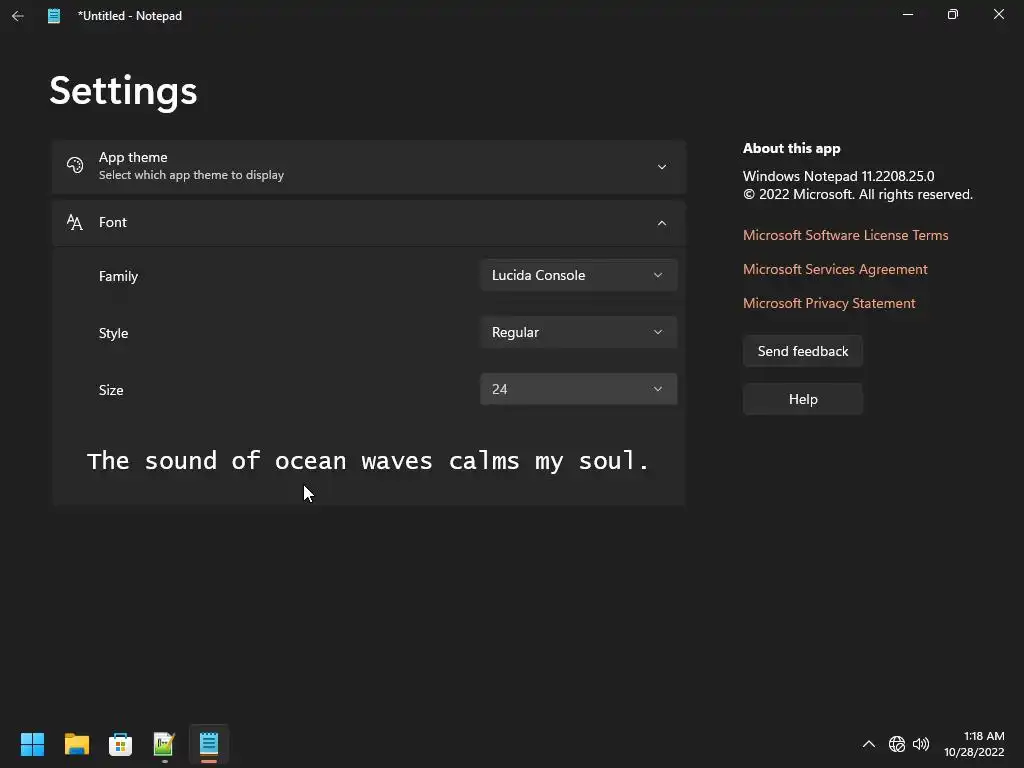The image size is (1024, 768).
Task: Collapse the Font section chevron
Action: pos(662,223)
